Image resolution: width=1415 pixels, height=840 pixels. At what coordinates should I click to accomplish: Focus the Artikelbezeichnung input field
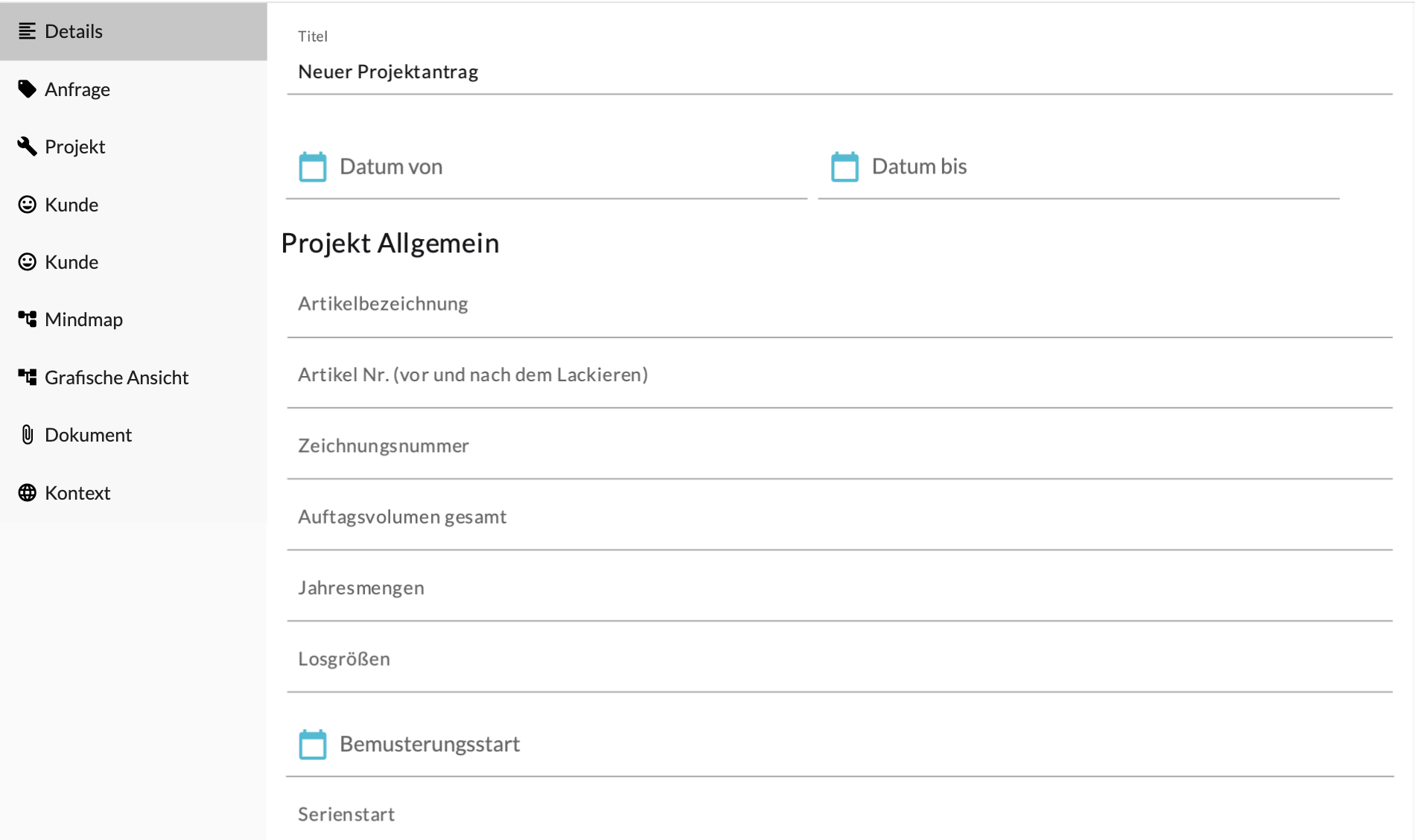click(839, 305)
